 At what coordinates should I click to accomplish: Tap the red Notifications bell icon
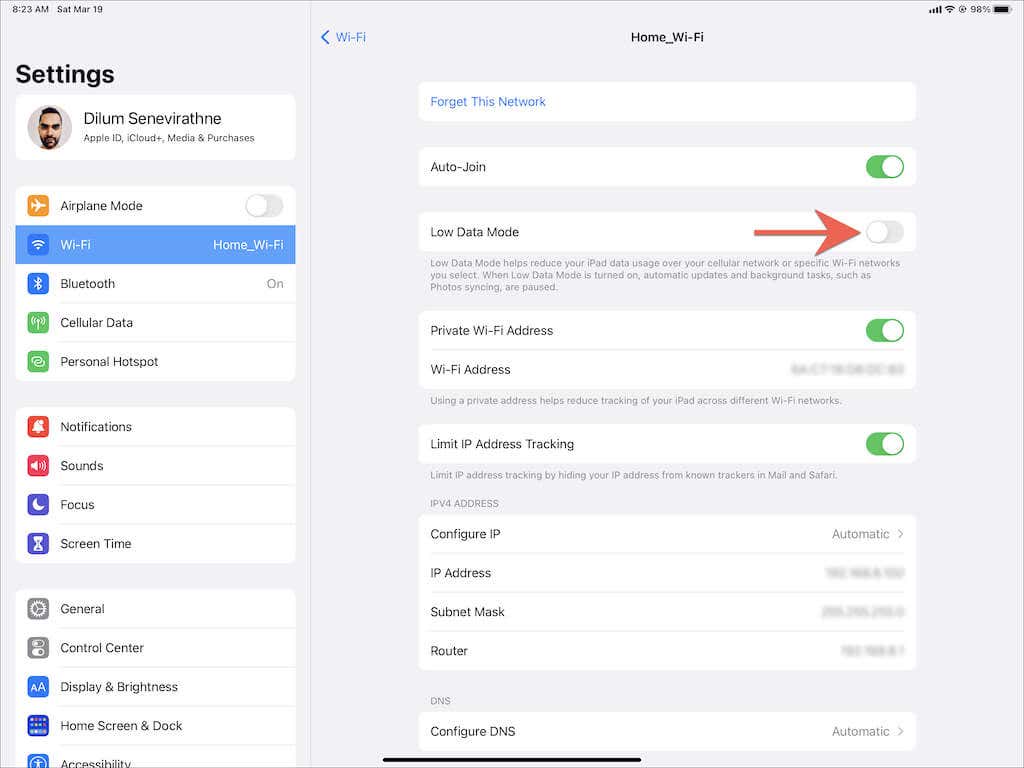(38, 426)
